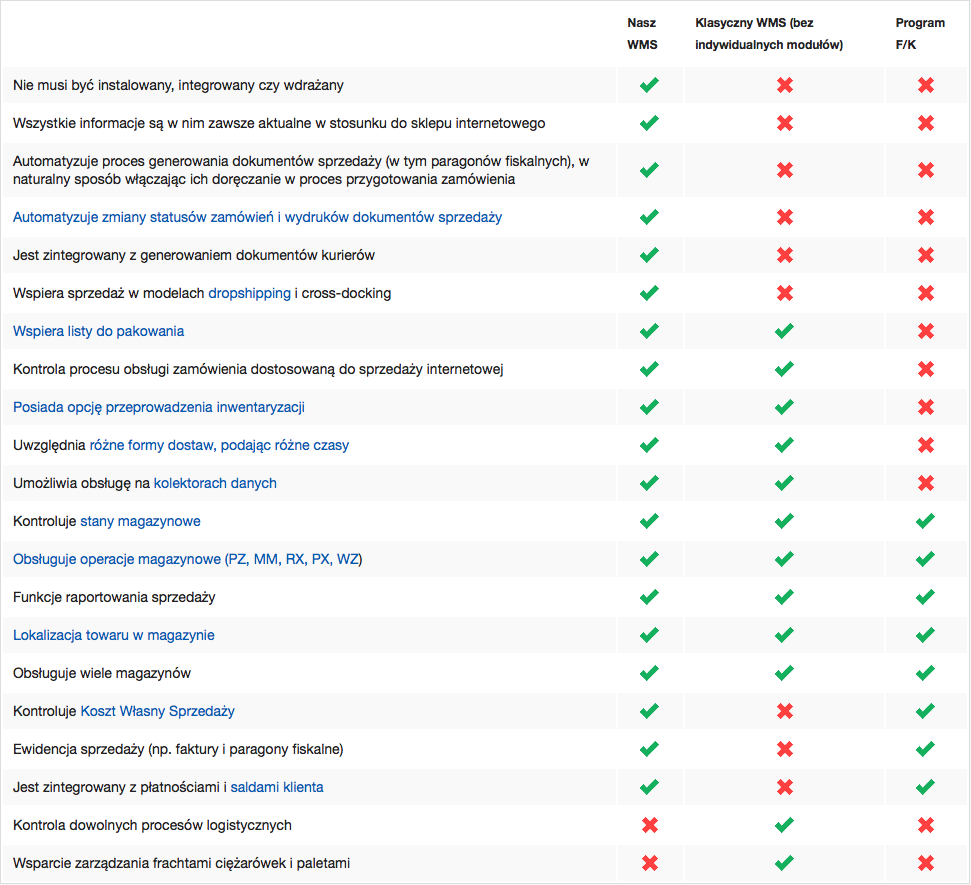Screen dimensions: 971x885
Task: Click Nasz WMS checkmark for 'Wspiera listy do pakowania'
Action: click(649, 331)
